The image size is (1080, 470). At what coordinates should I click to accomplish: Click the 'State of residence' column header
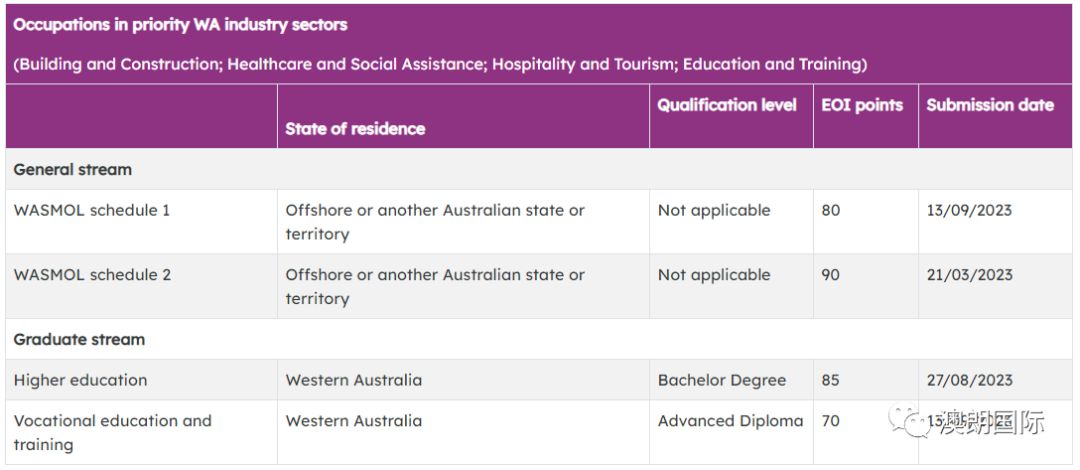pyautogui.click(x=355, y=128)
